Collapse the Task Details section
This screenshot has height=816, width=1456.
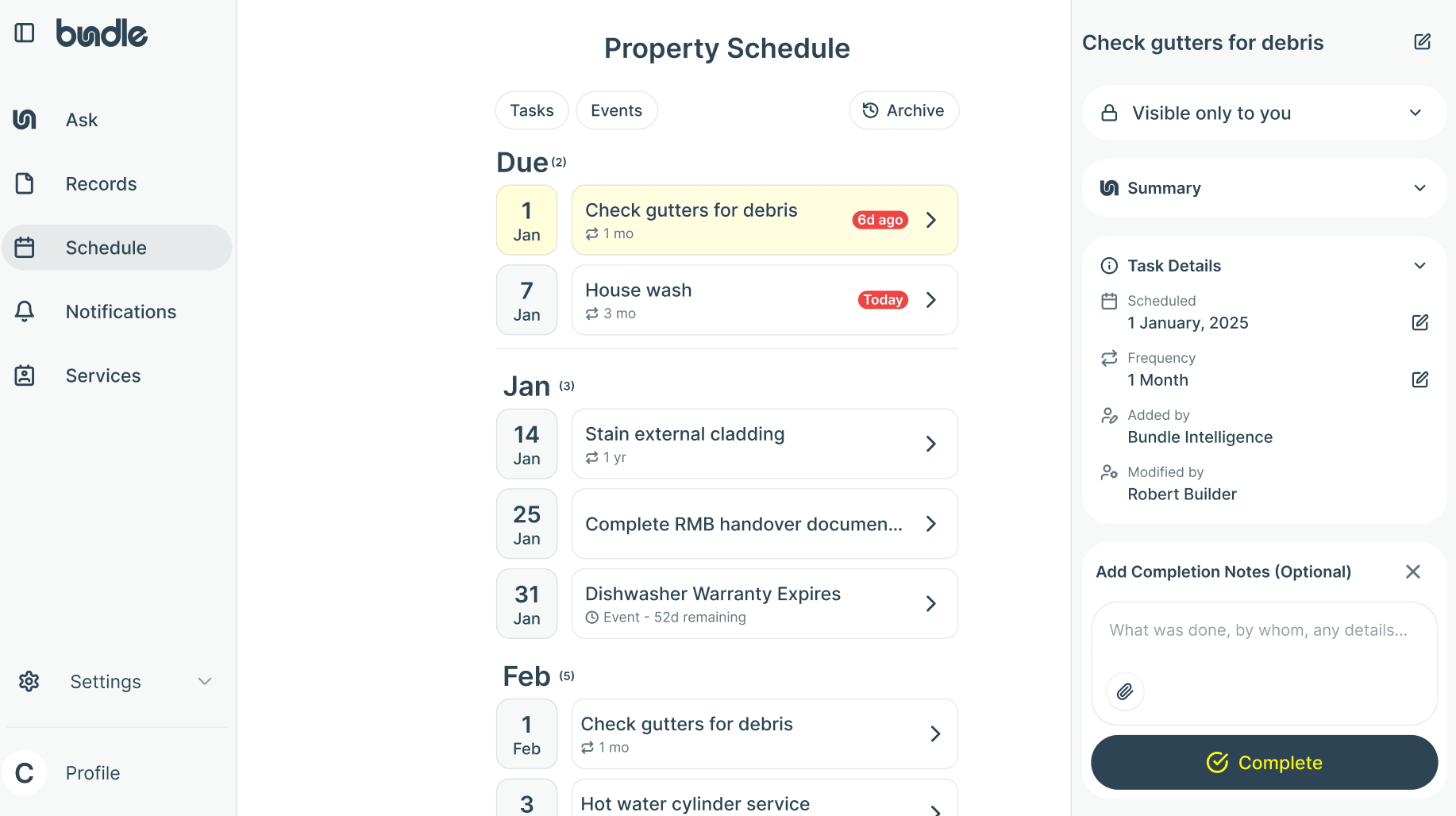(1420, 265)
